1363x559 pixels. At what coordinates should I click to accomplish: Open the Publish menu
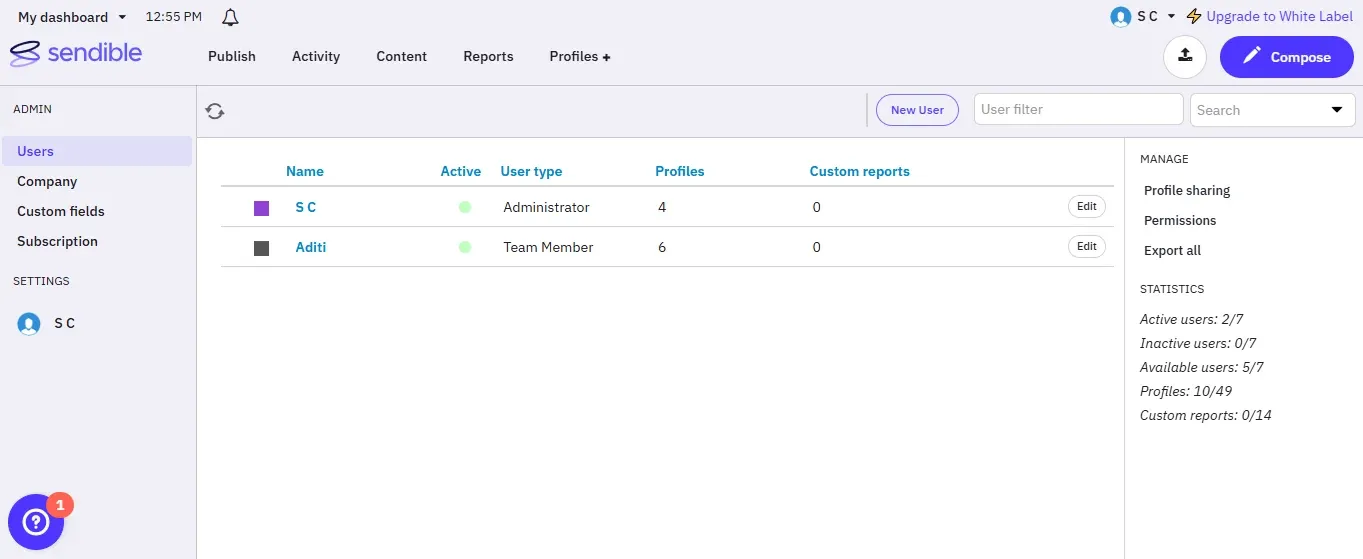pyautogui.click(x=232, y=57)
